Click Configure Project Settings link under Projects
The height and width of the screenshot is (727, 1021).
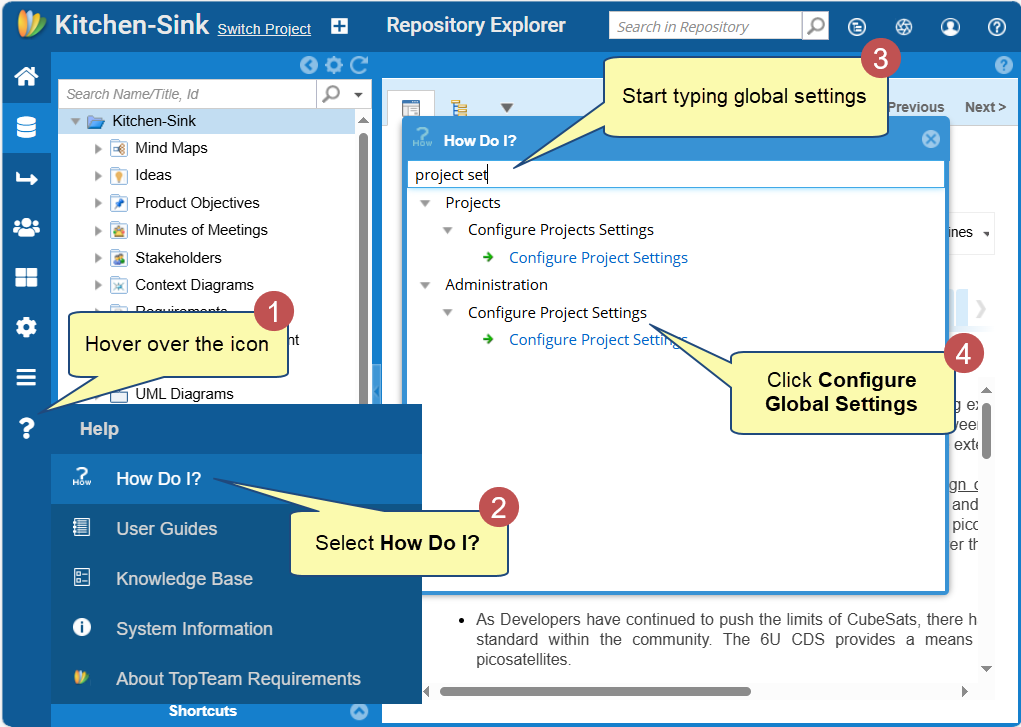[x=598, y=257]
